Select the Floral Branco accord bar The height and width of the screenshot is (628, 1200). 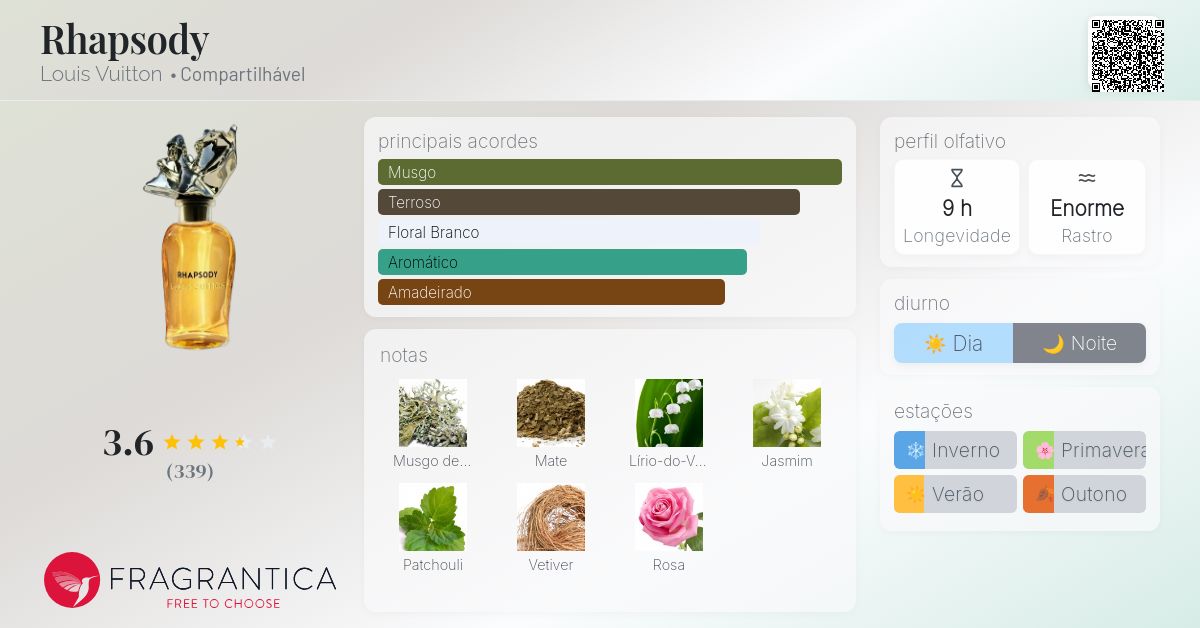pos(569,232)
